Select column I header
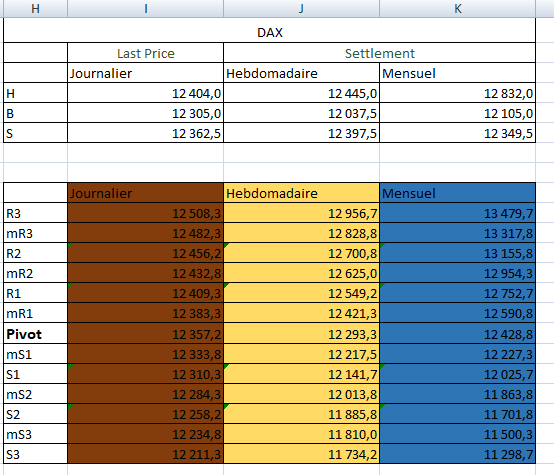This screenshot has height=475, width=554. (146, 8)
